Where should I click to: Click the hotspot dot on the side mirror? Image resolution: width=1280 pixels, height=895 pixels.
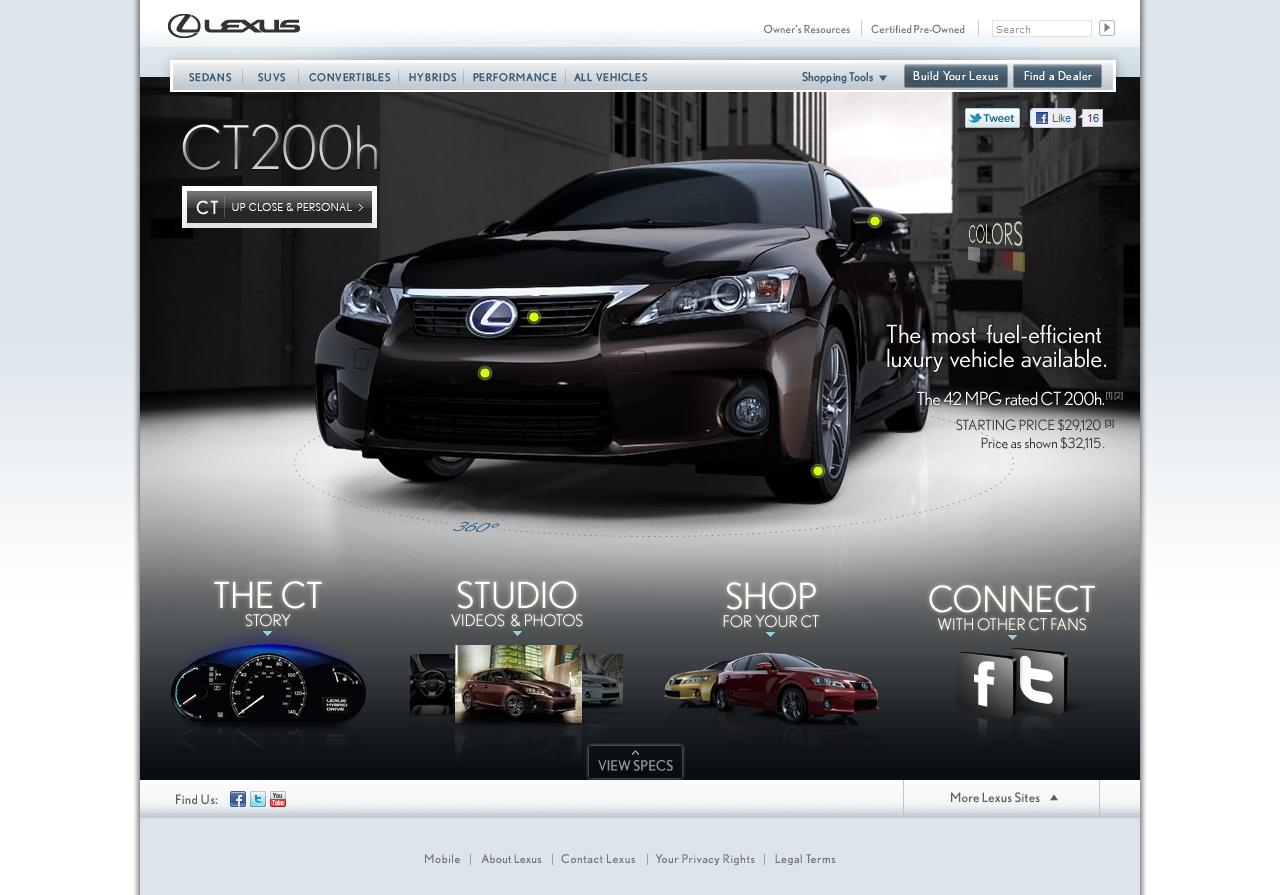click(875, 221)
